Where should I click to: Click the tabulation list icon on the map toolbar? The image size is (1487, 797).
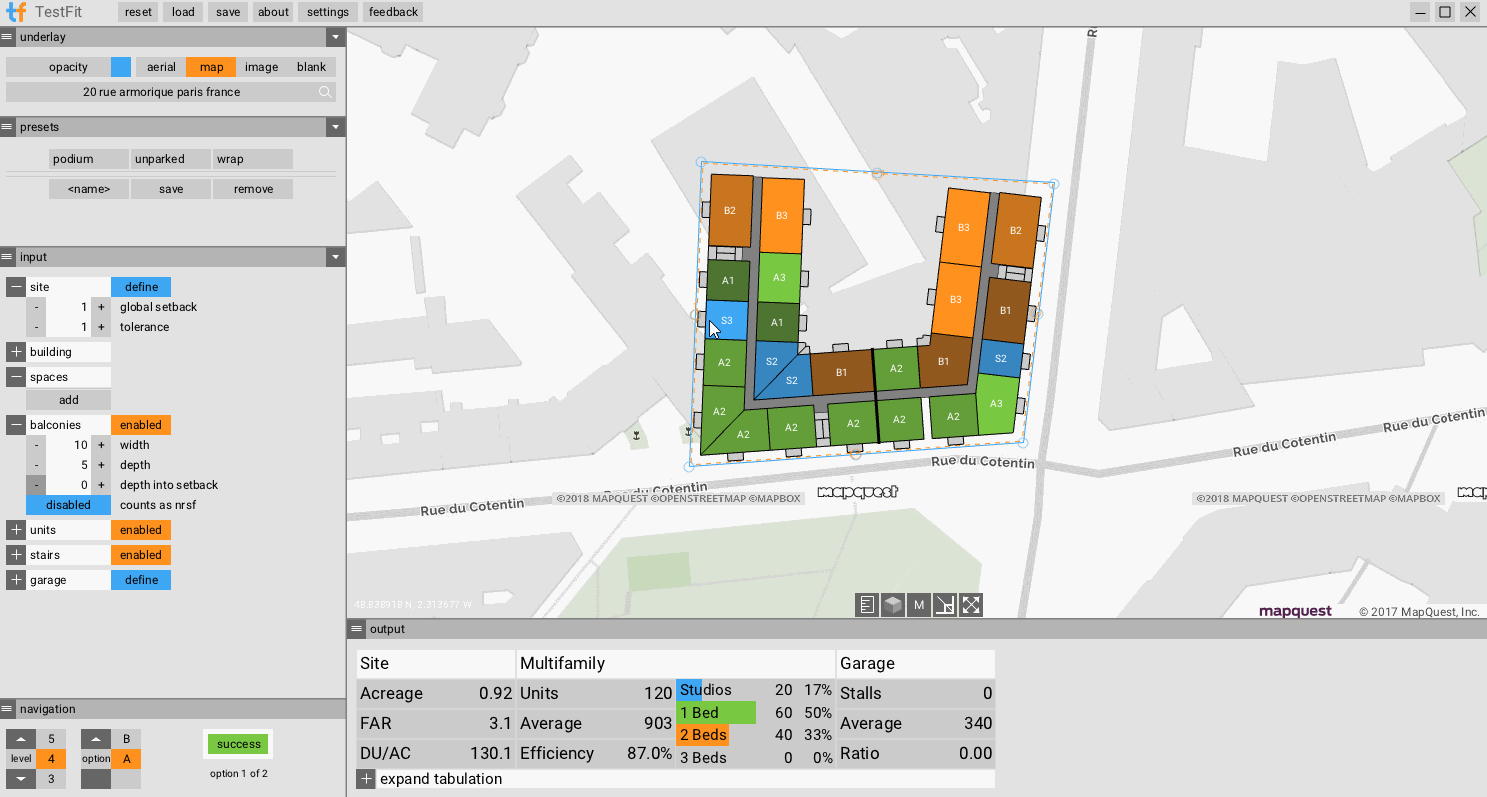pos(865,604)
